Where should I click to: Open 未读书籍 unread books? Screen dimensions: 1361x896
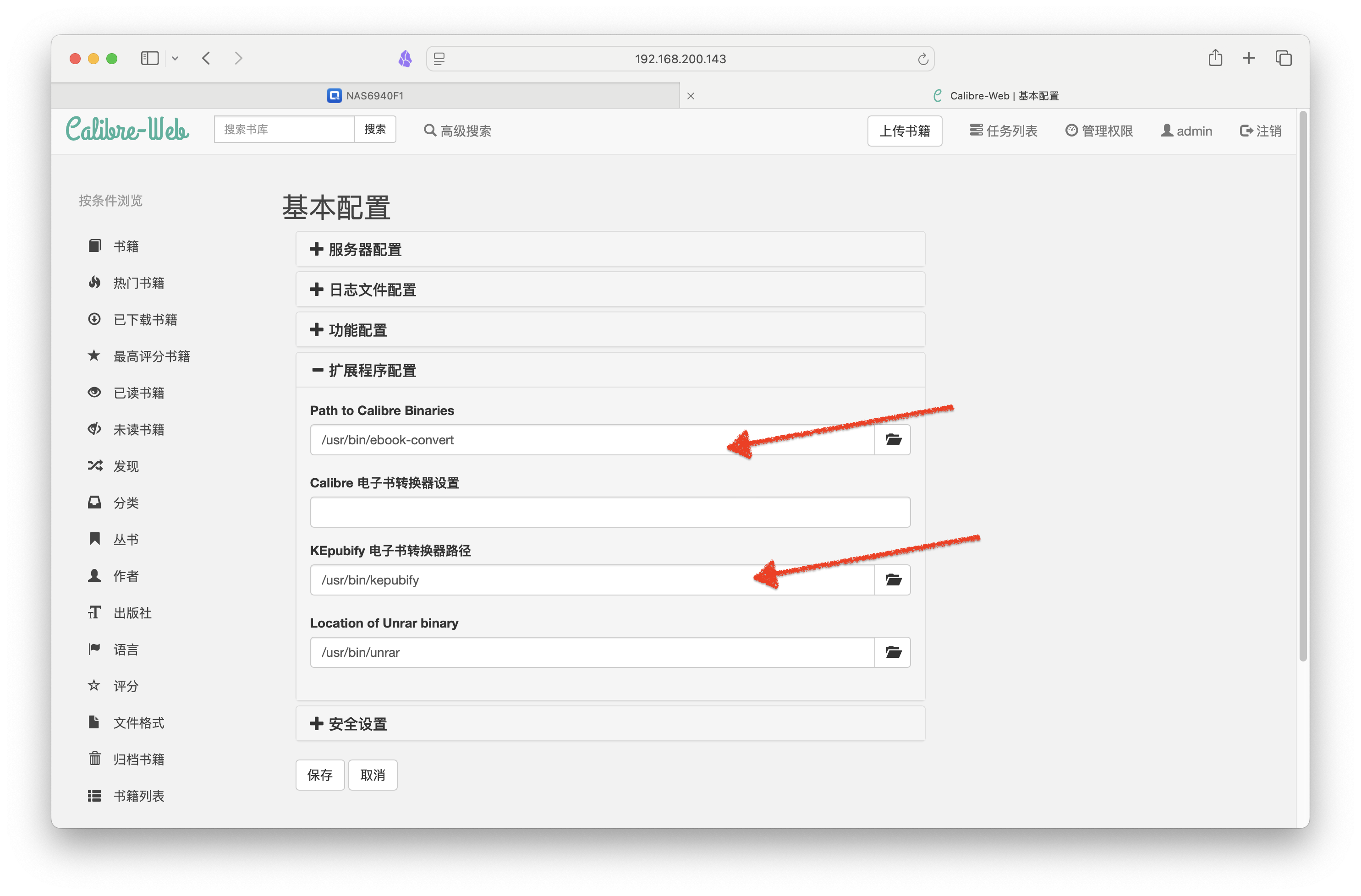coord(126,429)
